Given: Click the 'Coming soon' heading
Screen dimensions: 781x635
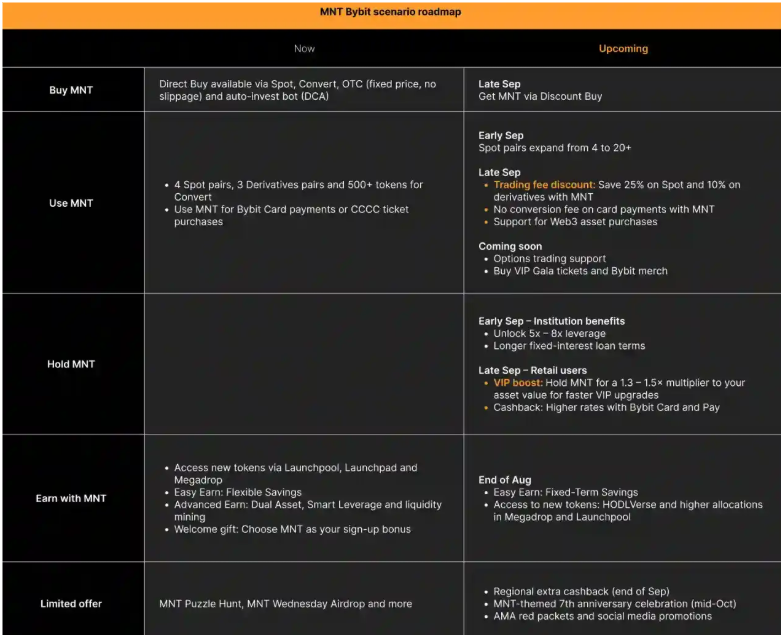Looking at the screenshot, I should pyautogui.click(x=510, y=246).
